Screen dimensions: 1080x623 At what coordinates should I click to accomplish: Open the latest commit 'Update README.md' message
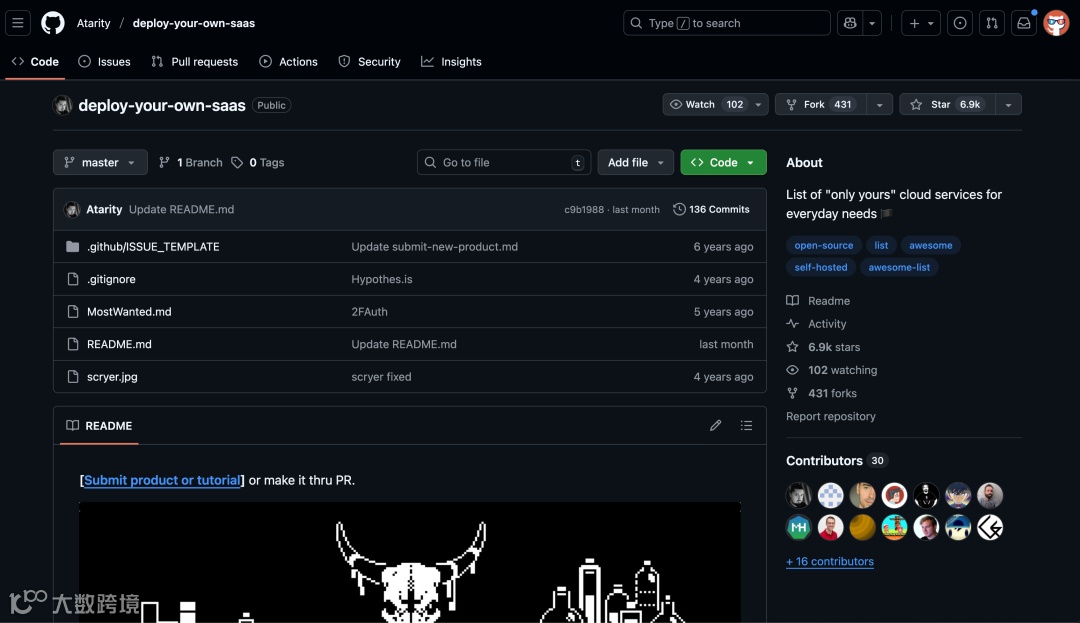tap(181, 209)
